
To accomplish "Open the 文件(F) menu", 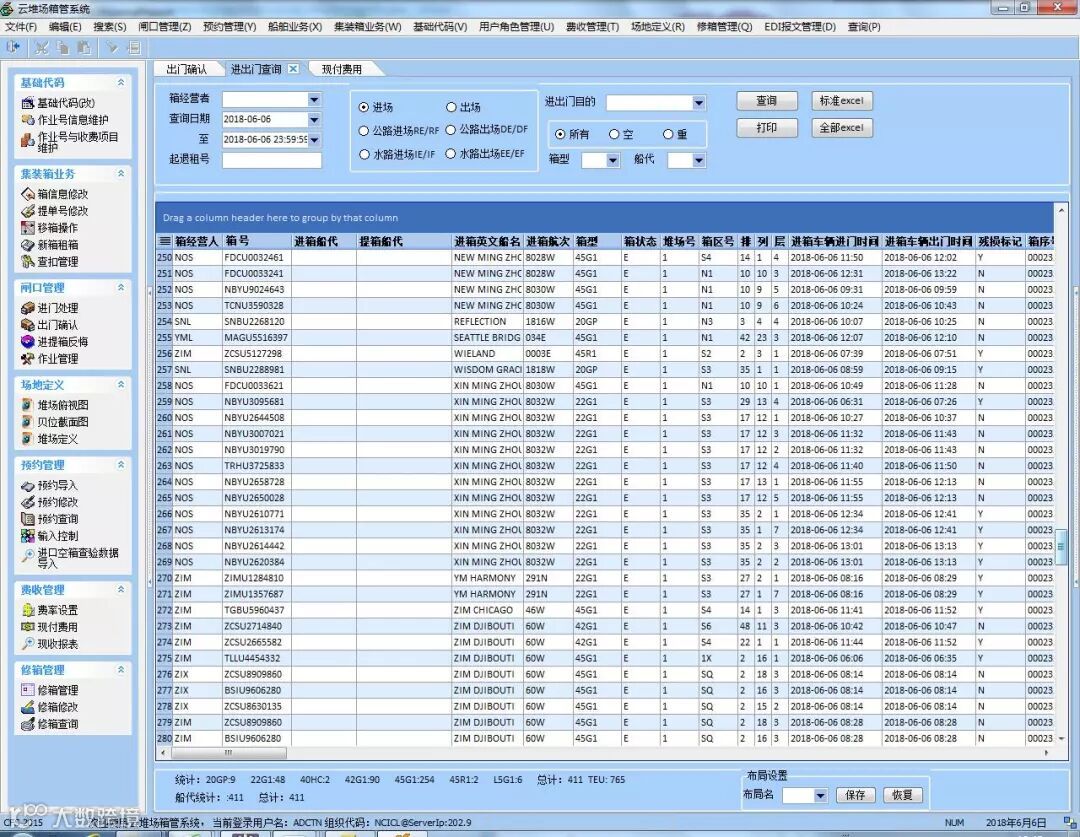I will (x=21, y=27).
